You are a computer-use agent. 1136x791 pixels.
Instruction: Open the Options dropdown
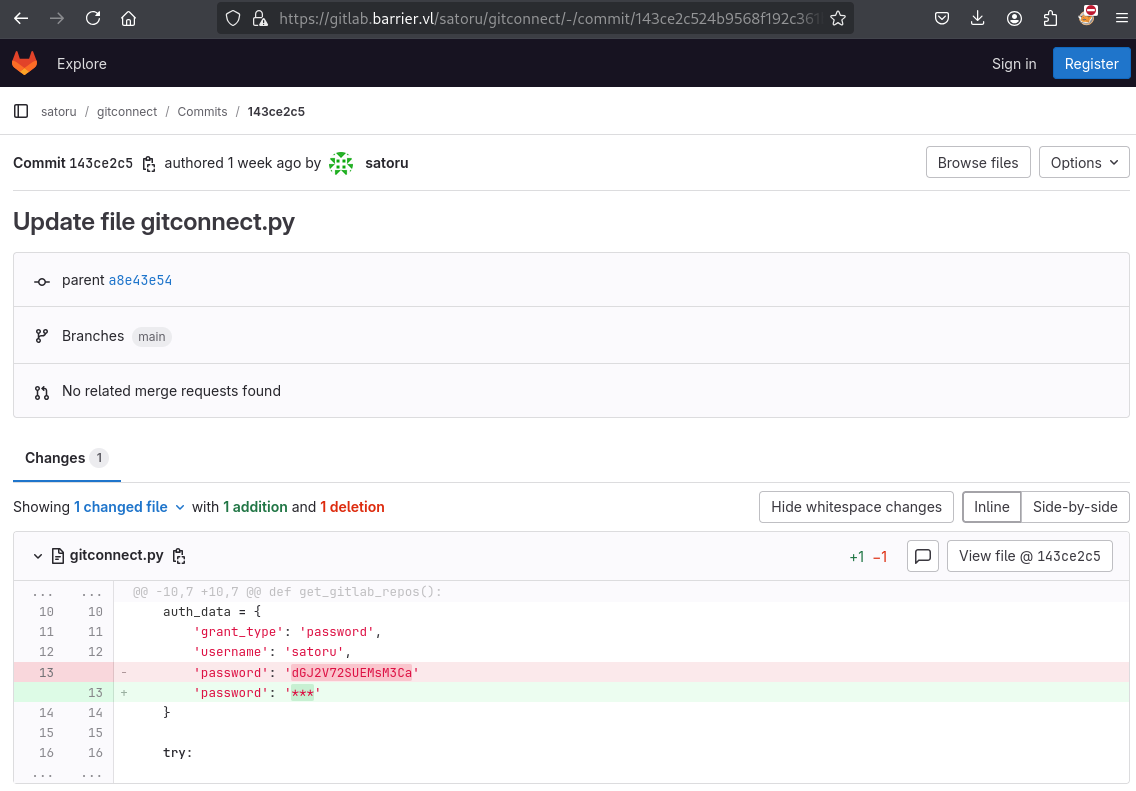[x=1084, y=163]
